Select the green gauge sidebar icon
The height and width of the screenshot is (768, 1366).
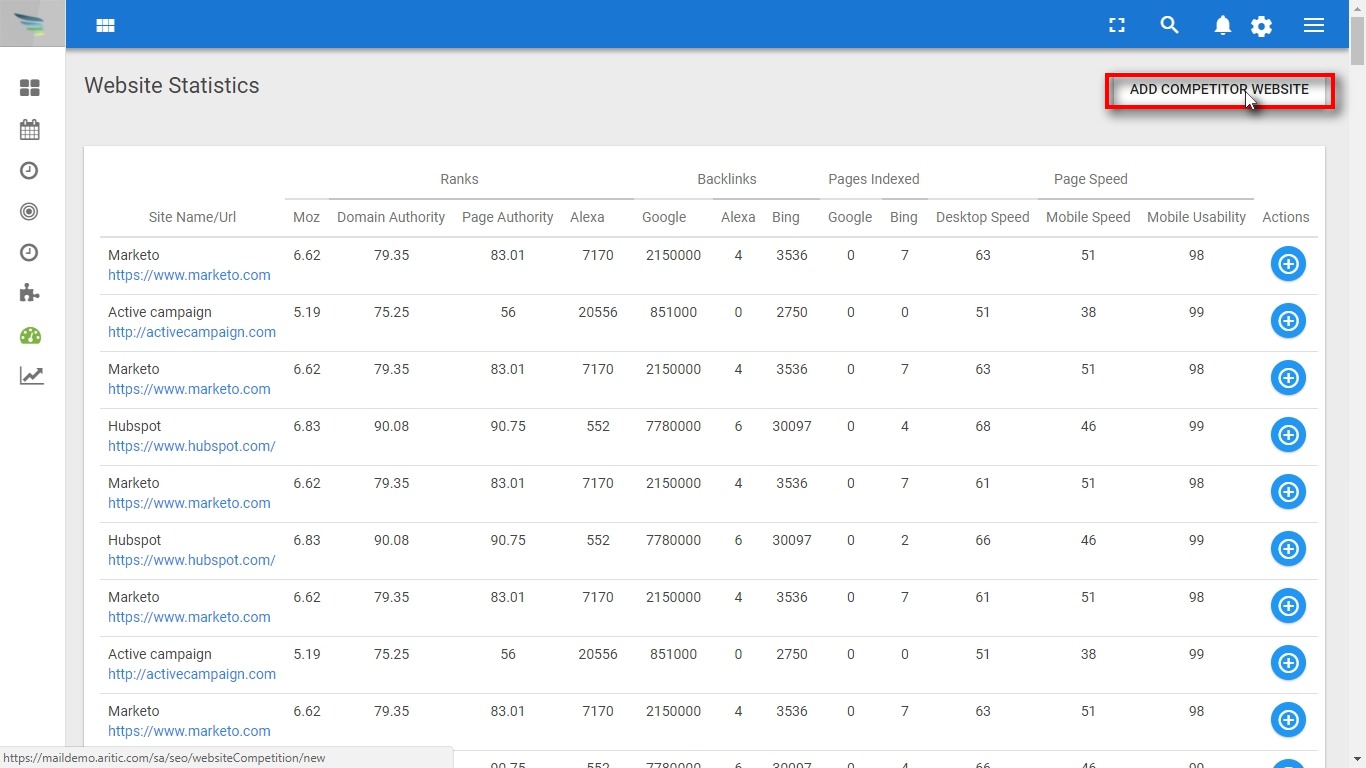point(30,336)
